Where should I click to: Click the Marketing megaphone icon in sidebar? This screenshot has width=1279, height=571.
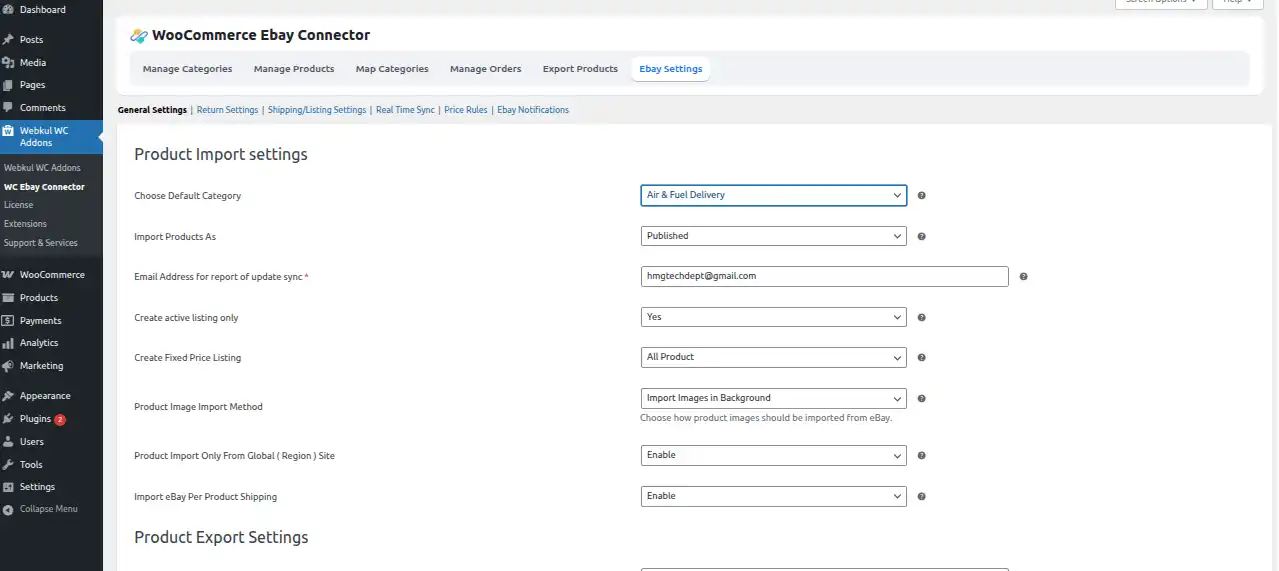pyautogui.click(x=9, y=366)
